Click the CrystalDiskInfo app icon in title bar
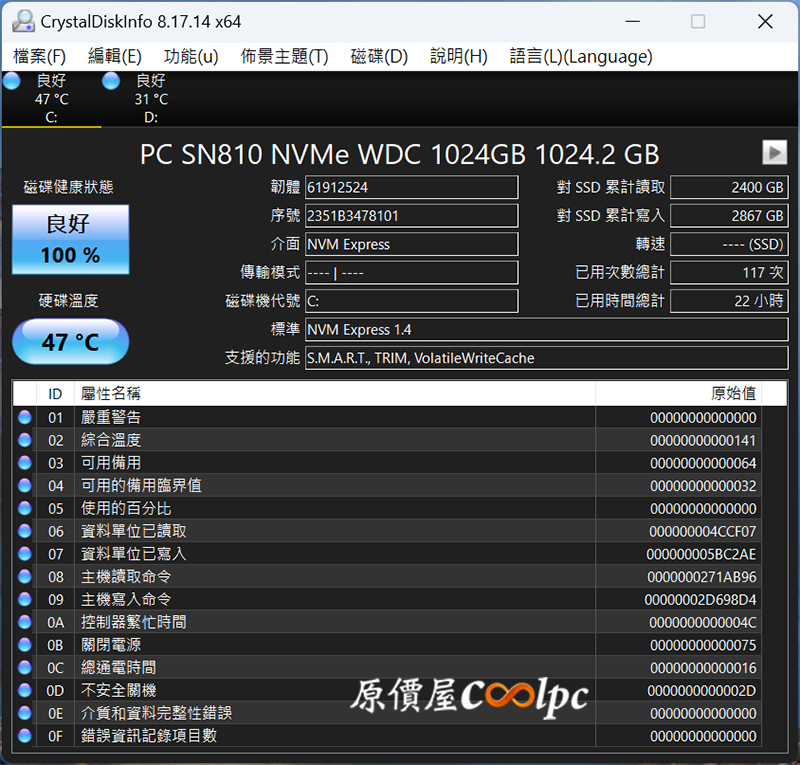 tap(23, 21)
